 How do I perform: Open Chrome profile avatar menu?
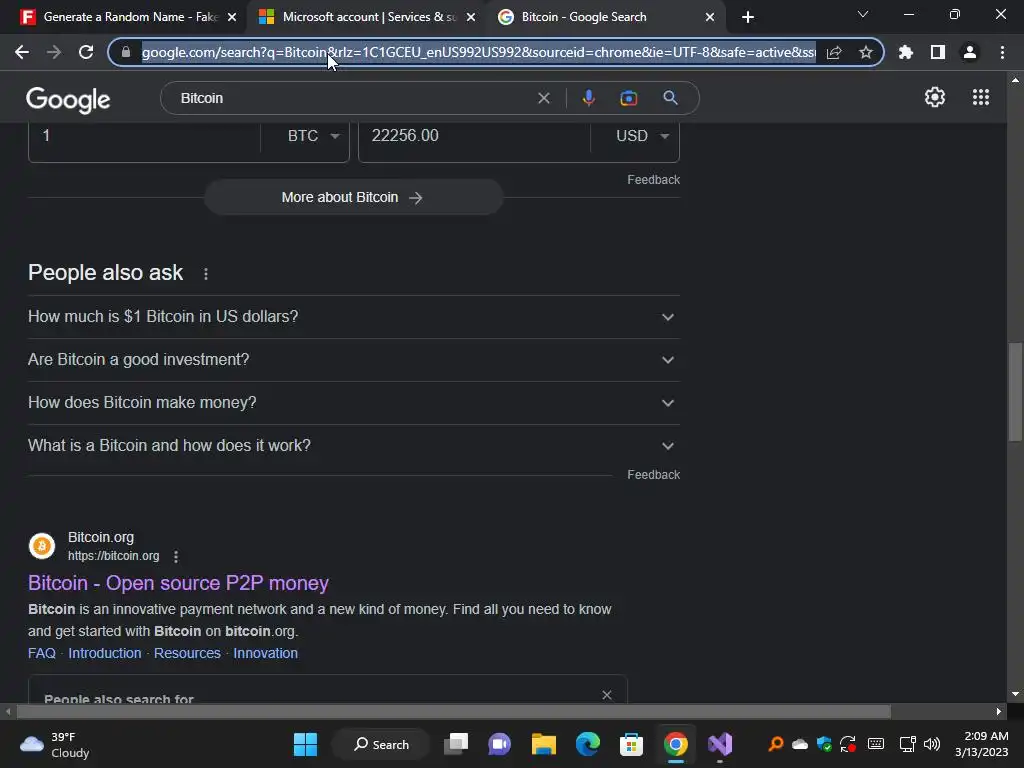[x=970, y=52]
